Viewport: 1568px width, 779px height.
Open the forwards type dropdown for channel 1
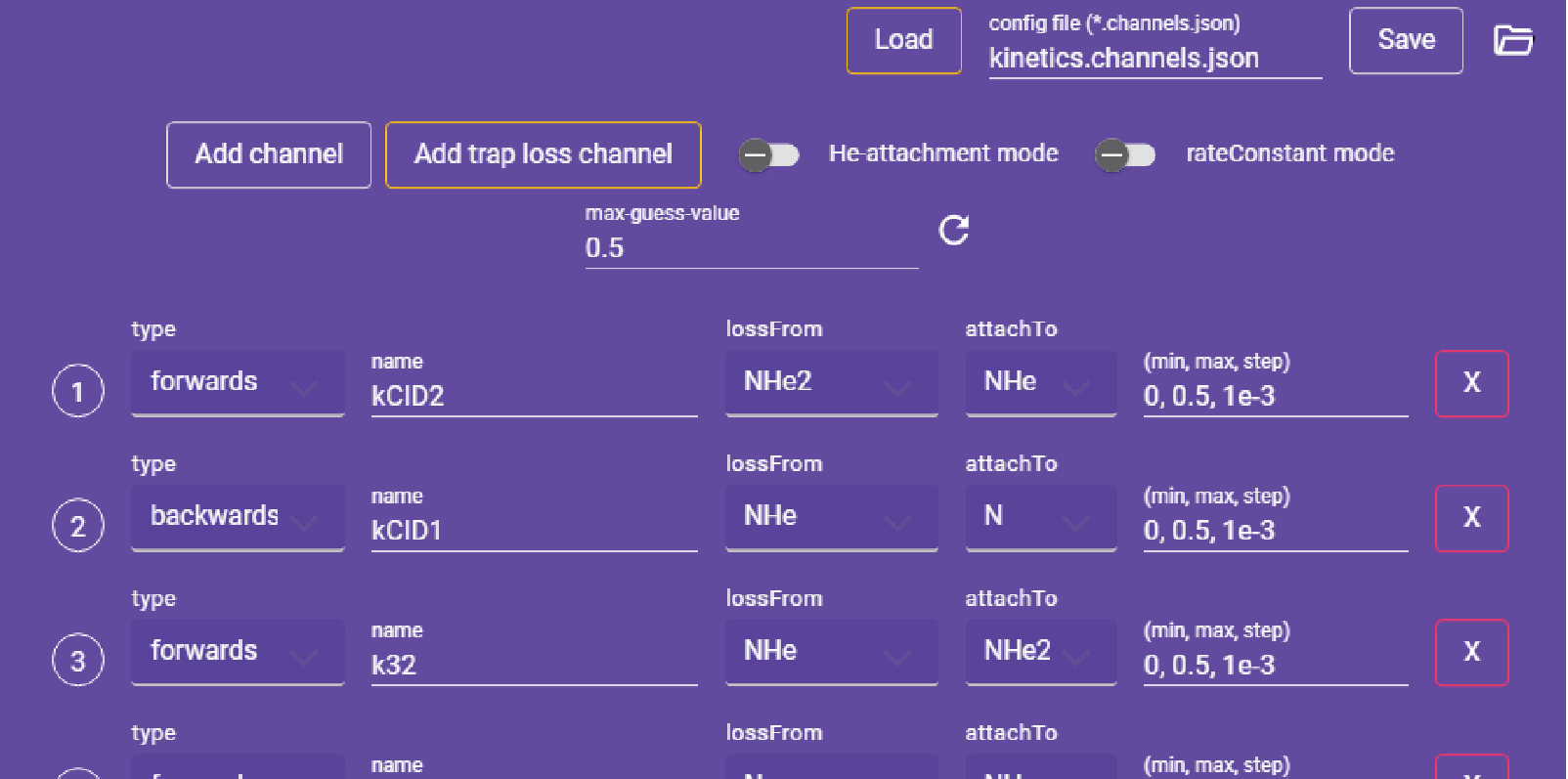pyautogui.click(x=238, y=382)
